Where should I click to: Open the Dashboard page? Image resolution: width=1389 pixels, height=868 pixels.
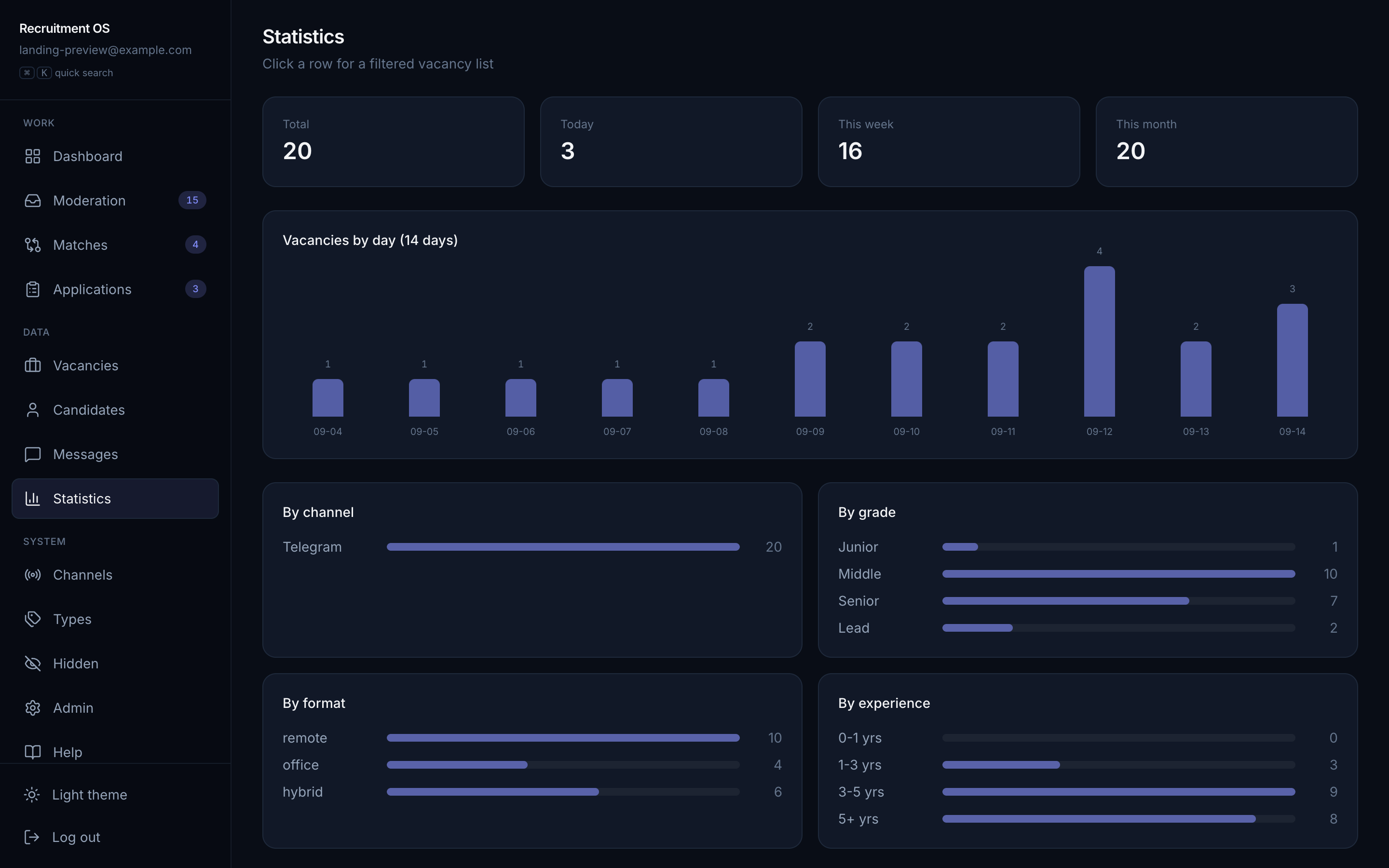115,156
